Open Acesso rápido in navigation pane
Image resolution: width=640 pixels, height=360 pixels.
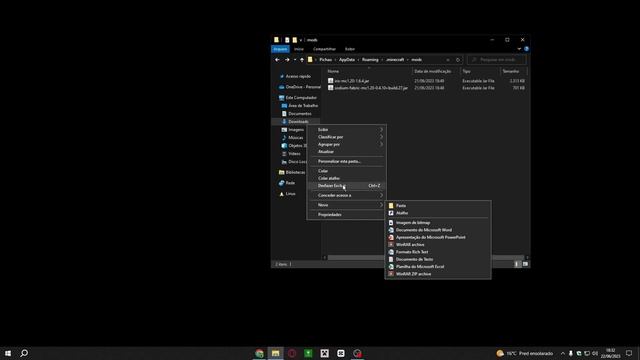click(x=298, y=76)
